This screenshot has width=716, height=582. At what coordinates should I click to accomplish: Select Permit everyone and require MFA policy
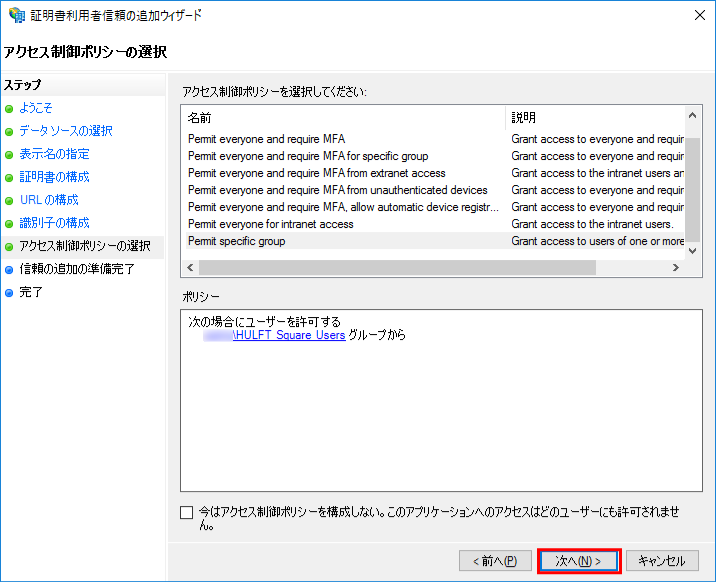tap(266, 139)
